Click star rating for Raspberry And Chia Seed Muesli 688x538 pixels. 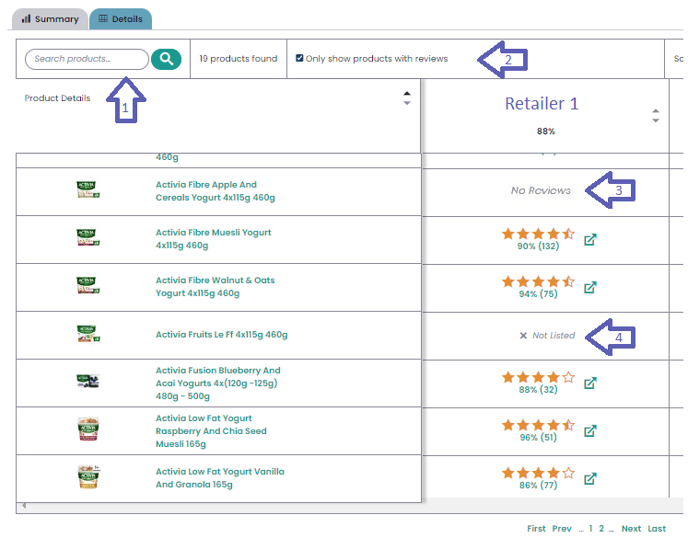pos(538,425)
